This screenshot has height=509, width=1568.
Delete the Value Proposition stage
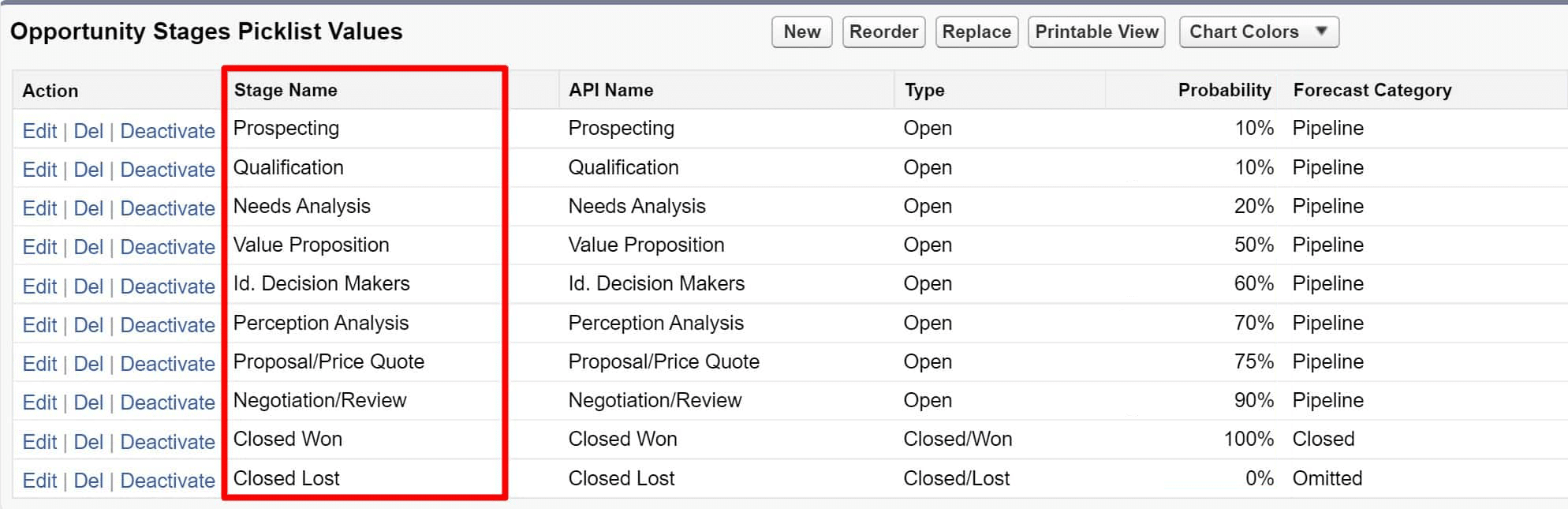click(88, 247)
